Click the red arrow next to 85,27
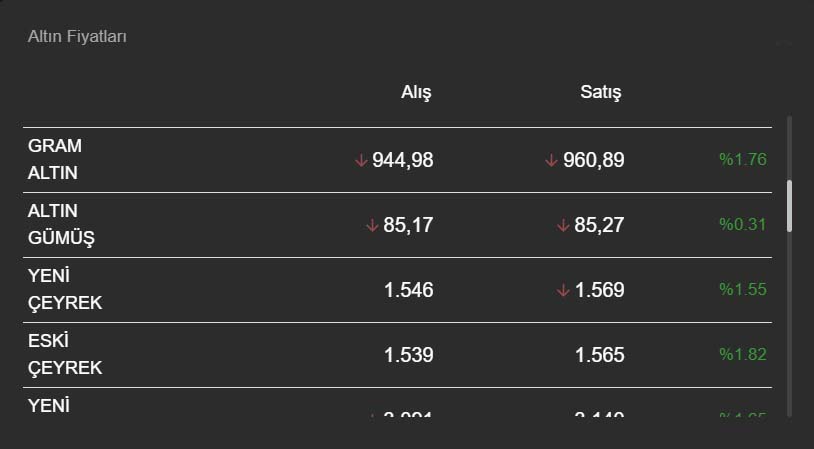814x449 pixels. coord(563,225)
